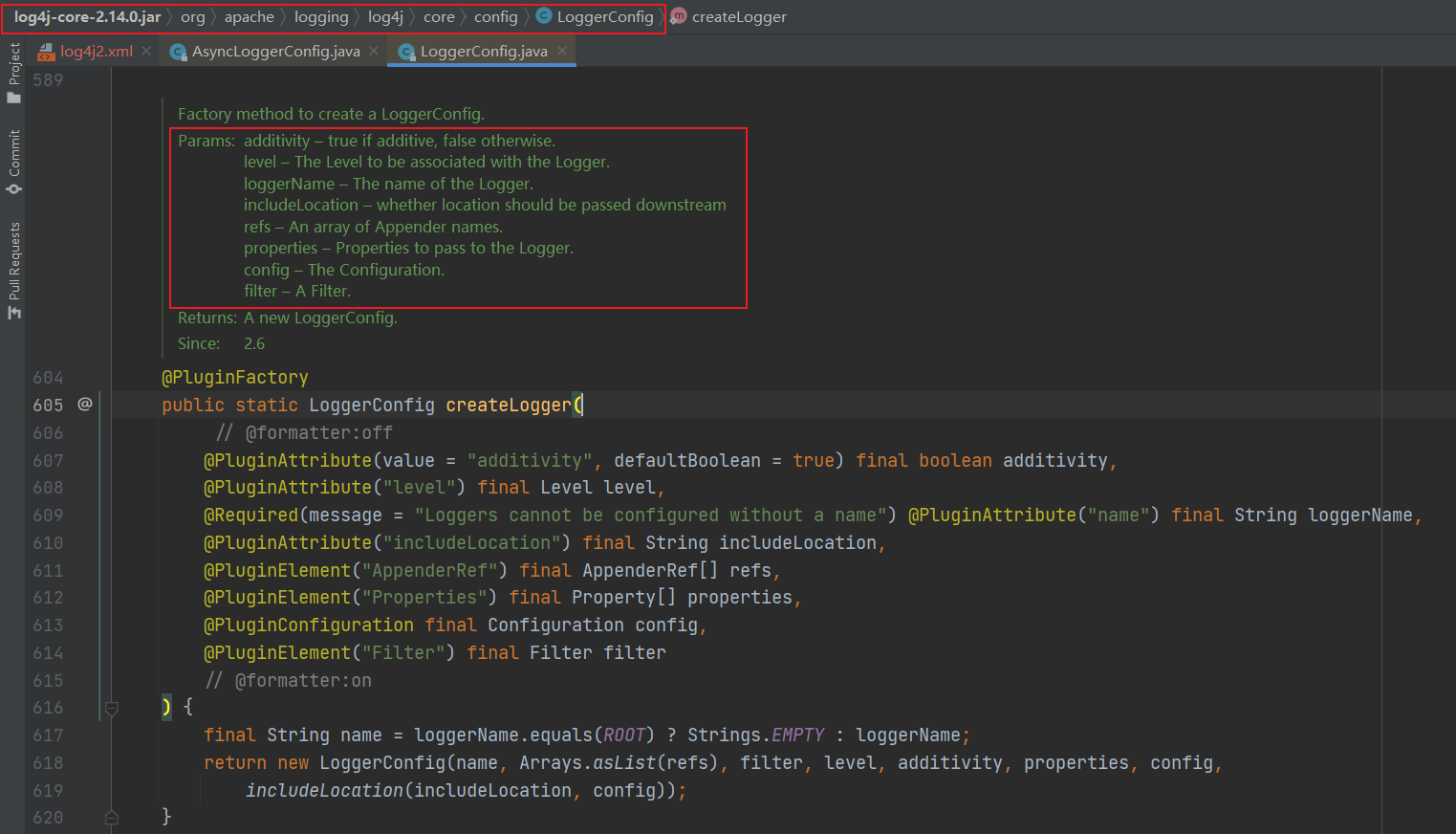Close the AsyncLoggerConfig.java tab
Image resolution: width=1456 pixels, height=834 pixels.
[374, 51]
